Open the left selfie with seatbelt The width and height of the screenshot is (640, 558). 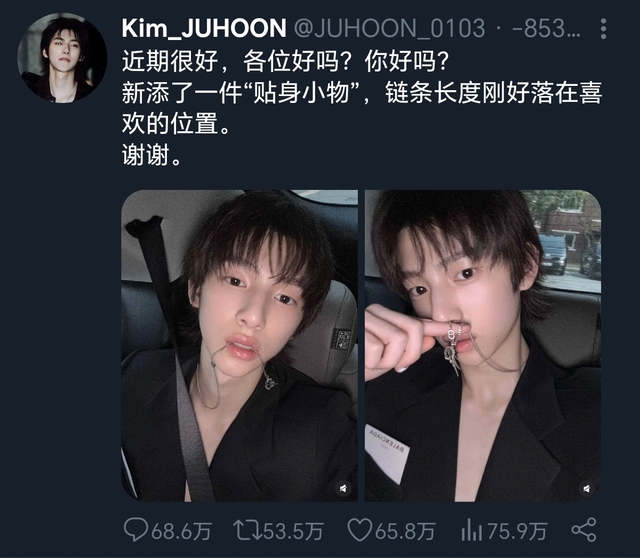pyautogui.click(x=240, y=346)
